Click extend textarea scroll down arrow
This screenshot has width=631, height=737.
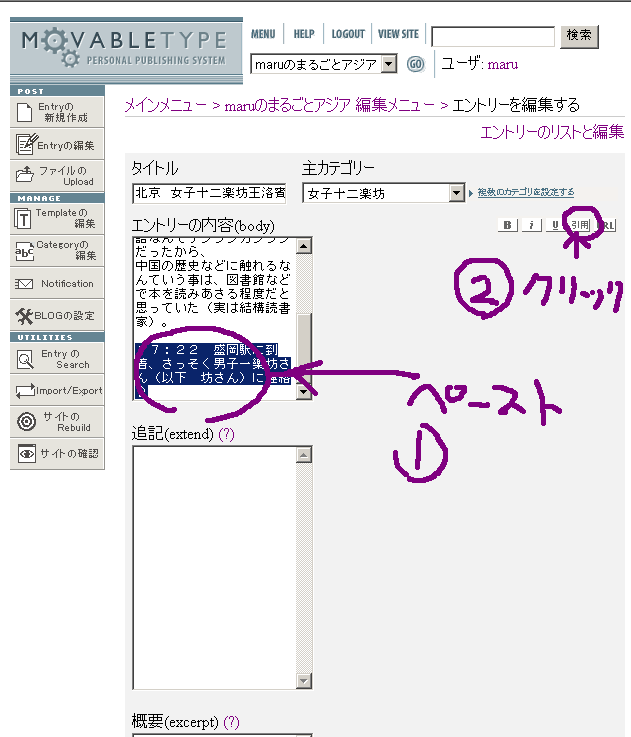[304, 680]
